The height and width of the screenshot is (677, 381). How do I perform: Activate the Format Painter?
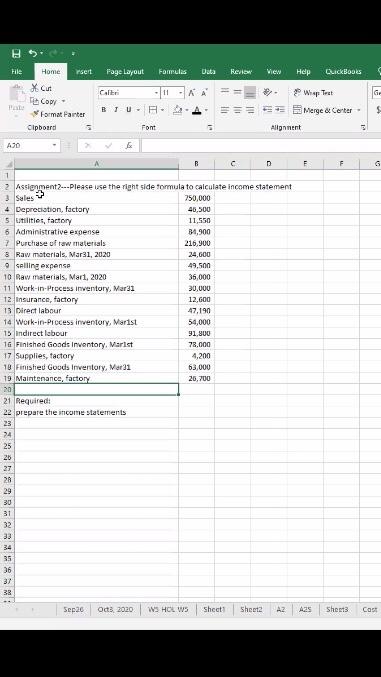pyautogui.click(x=57, y=114)
